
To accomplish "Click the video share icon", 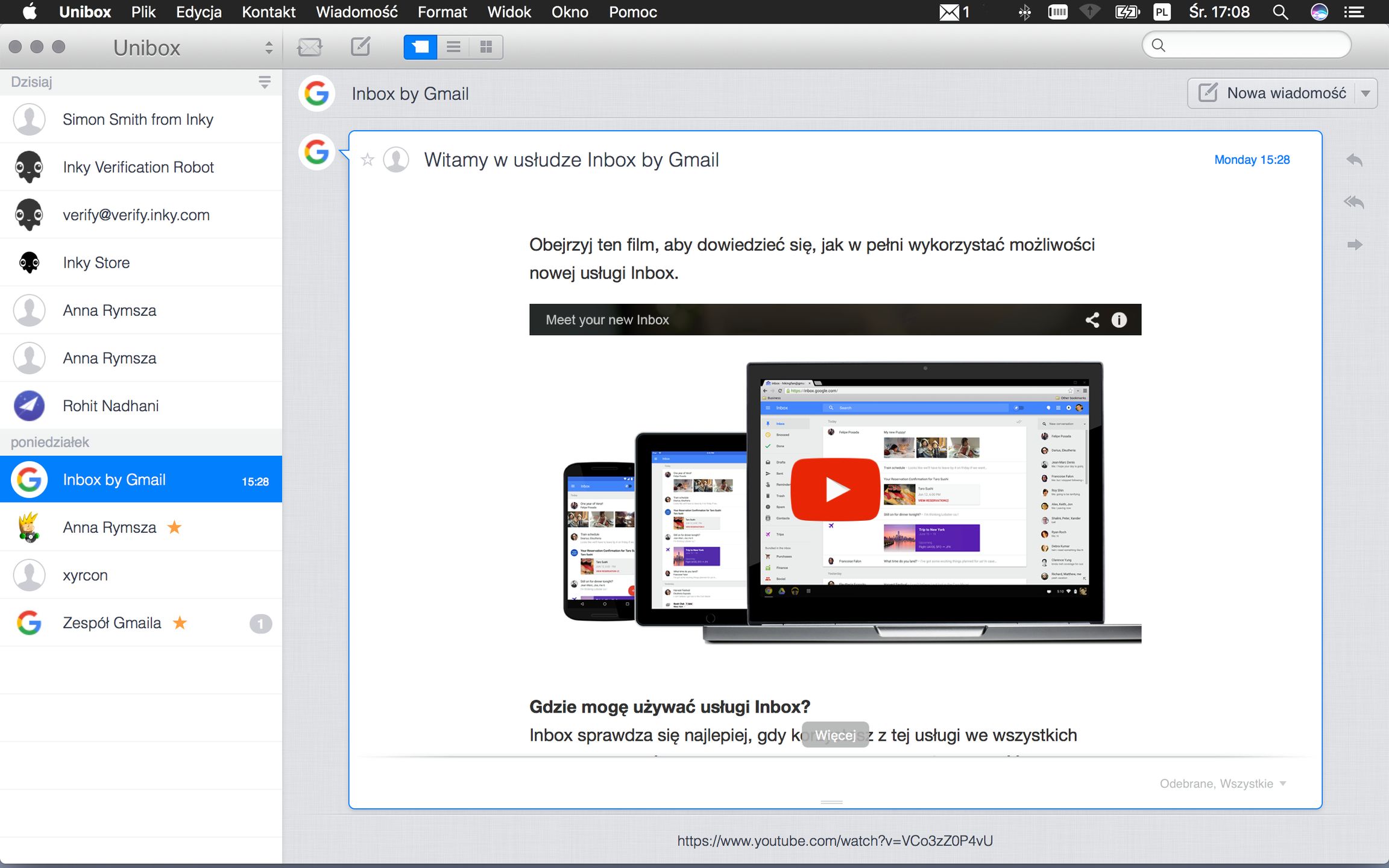I will [1092, 320].
